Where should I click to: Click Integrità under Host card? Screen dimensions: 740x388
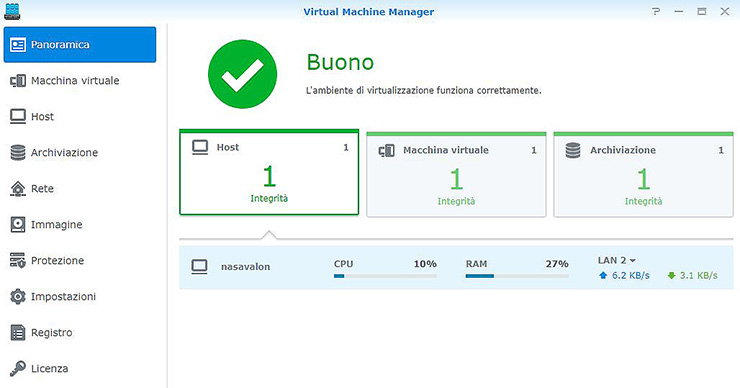click(269, 198)
